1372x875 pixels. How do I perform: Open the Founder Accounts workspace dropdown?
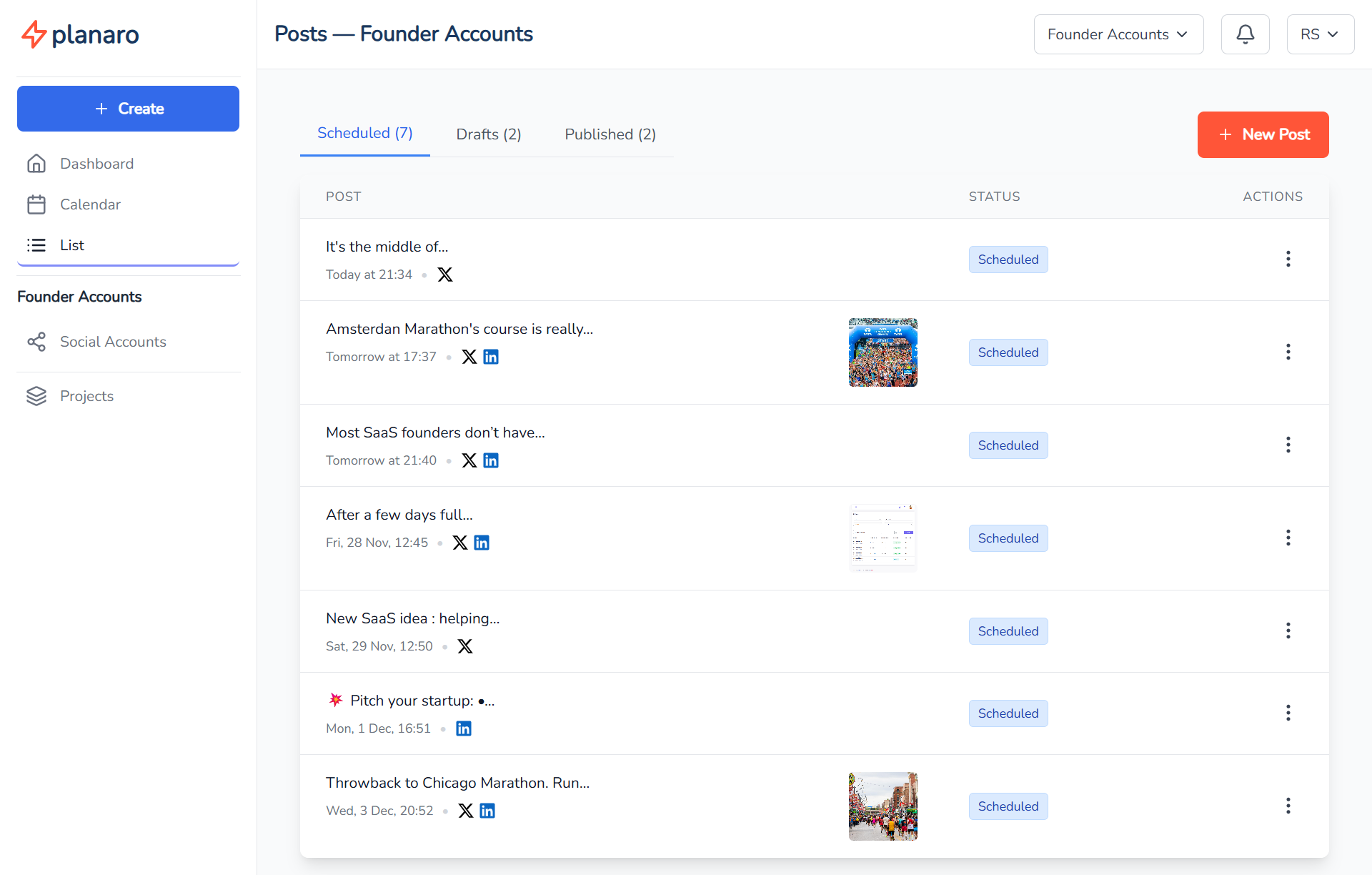click(1118, 34)
